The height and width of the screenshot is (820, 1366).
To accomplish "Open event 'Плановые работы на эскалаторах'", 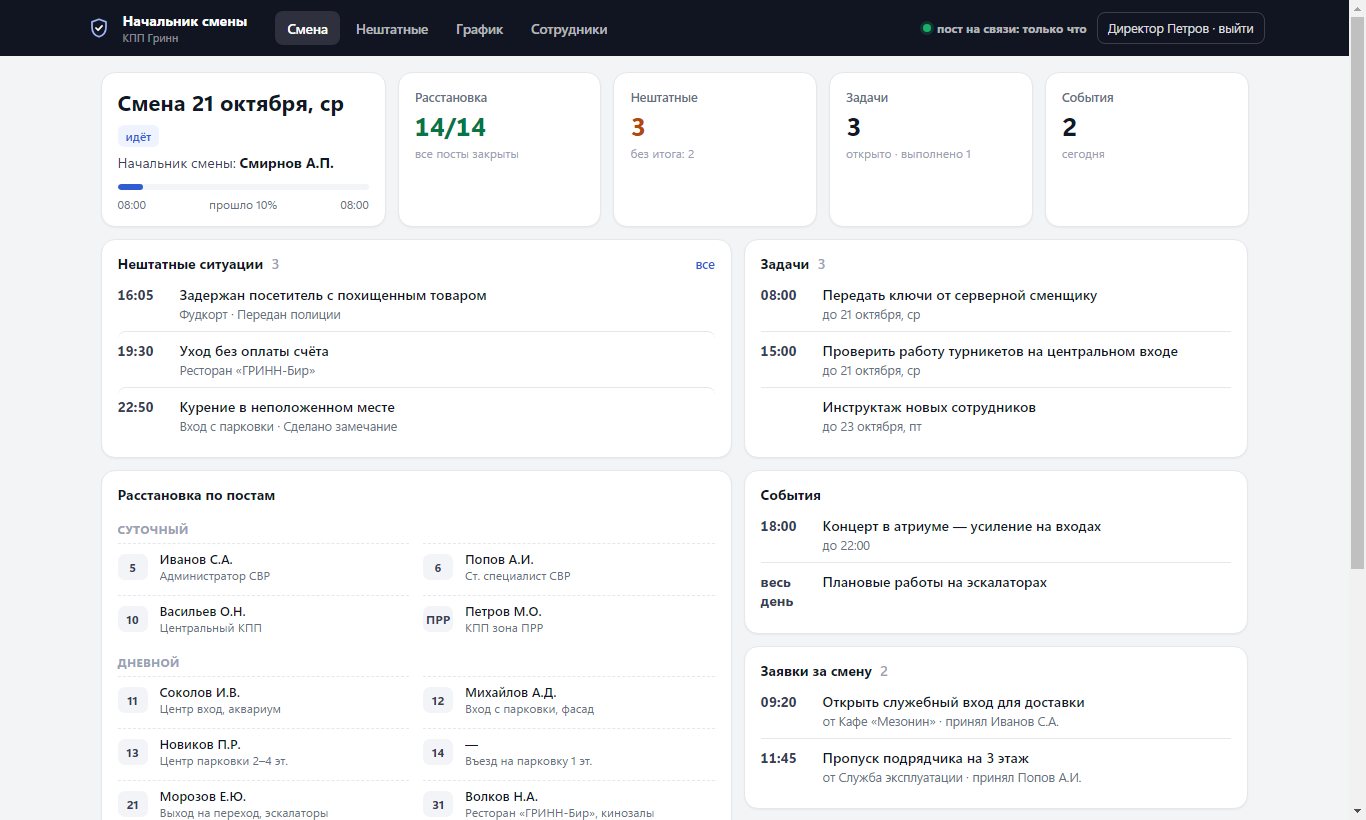I will tap(996, 591).
